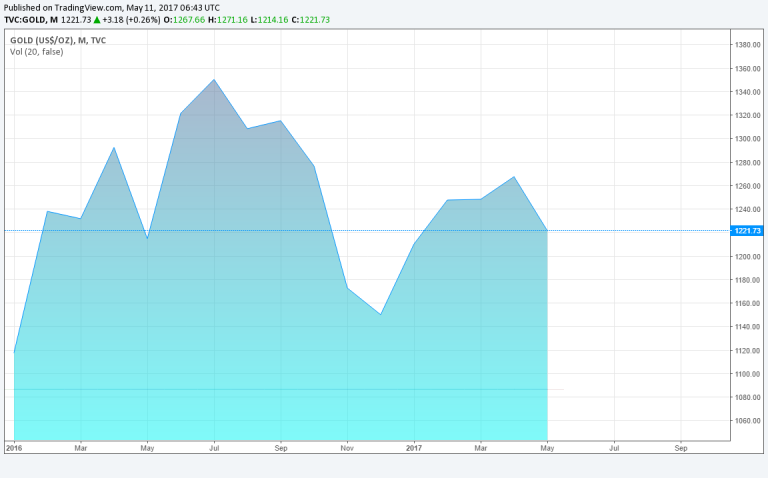Image resolution: width=768 pixels, height=478 pixels.
Task: Click the first Mar label on time axis
Action: tap(81, 448)
